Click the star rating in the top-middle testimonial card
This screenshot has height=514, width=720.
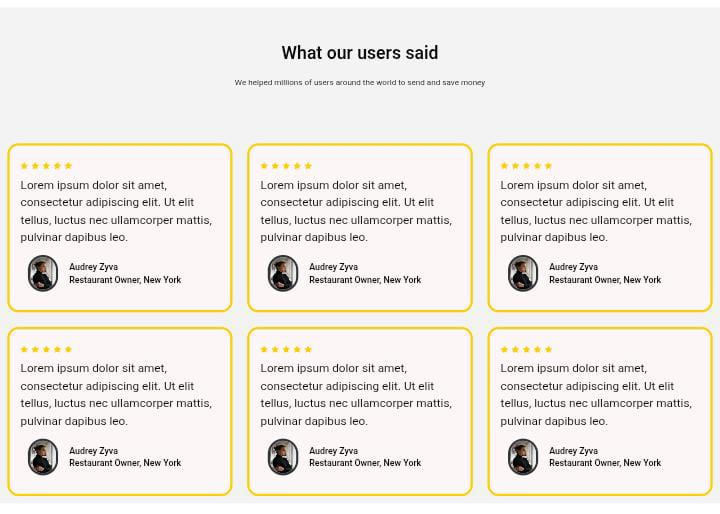286,166
